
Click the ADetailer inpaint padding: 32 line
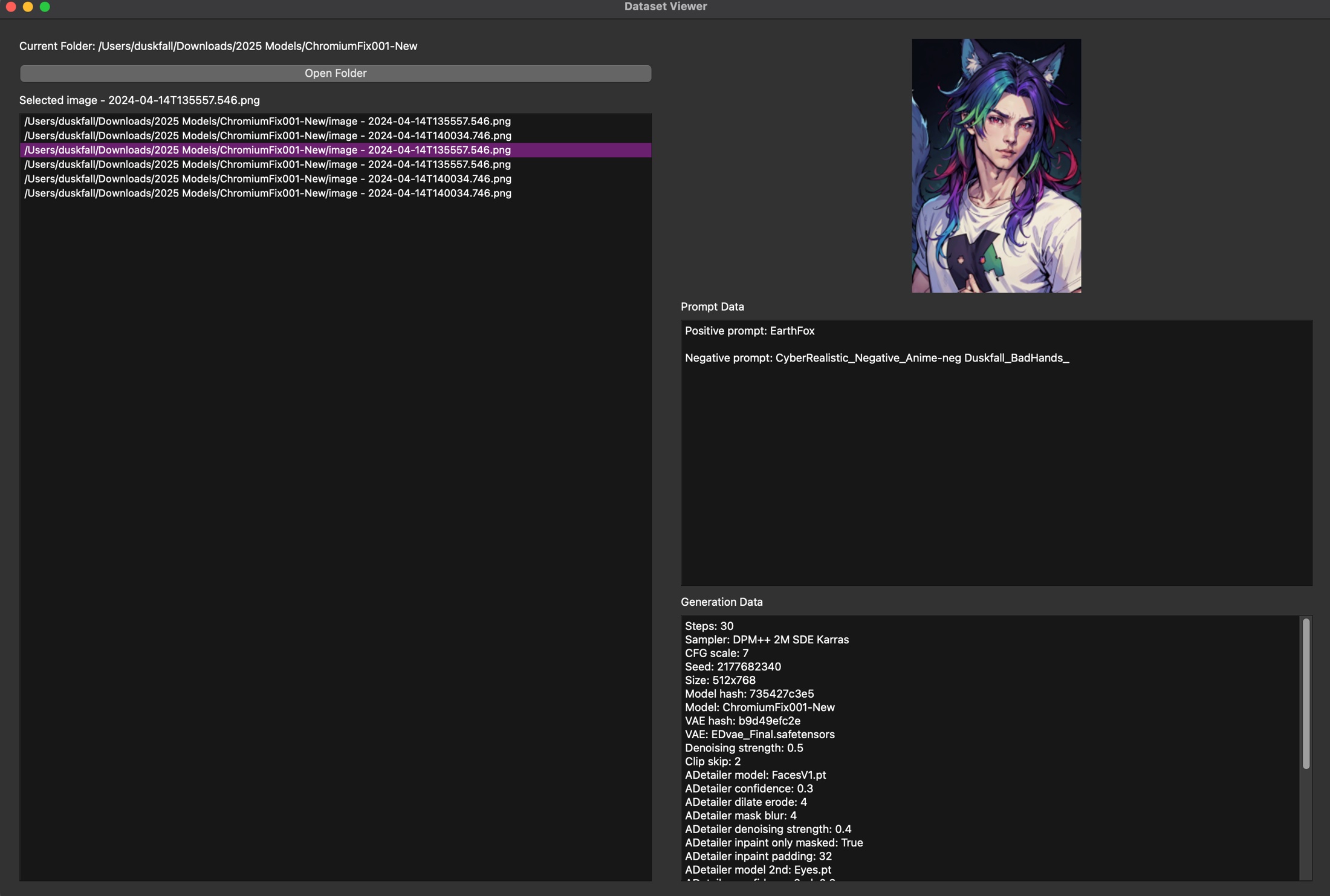758,856
